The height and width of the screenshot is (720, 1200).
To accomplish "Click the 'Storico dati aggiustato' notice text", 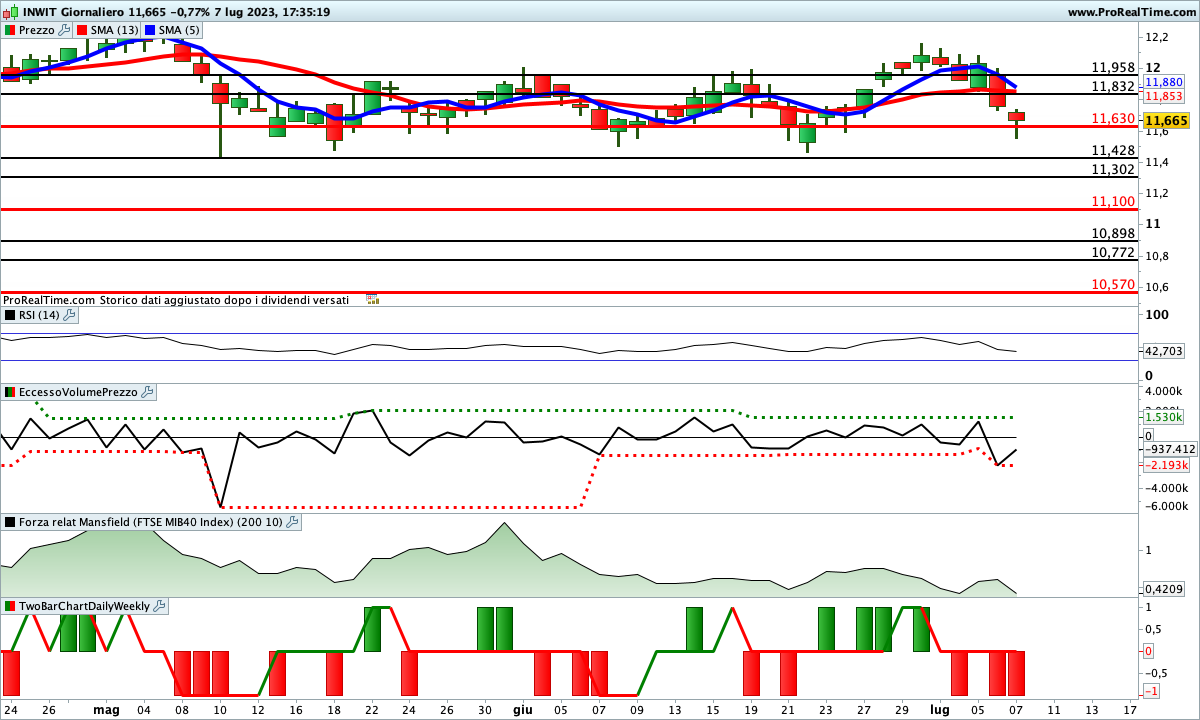I will [225, 299].
